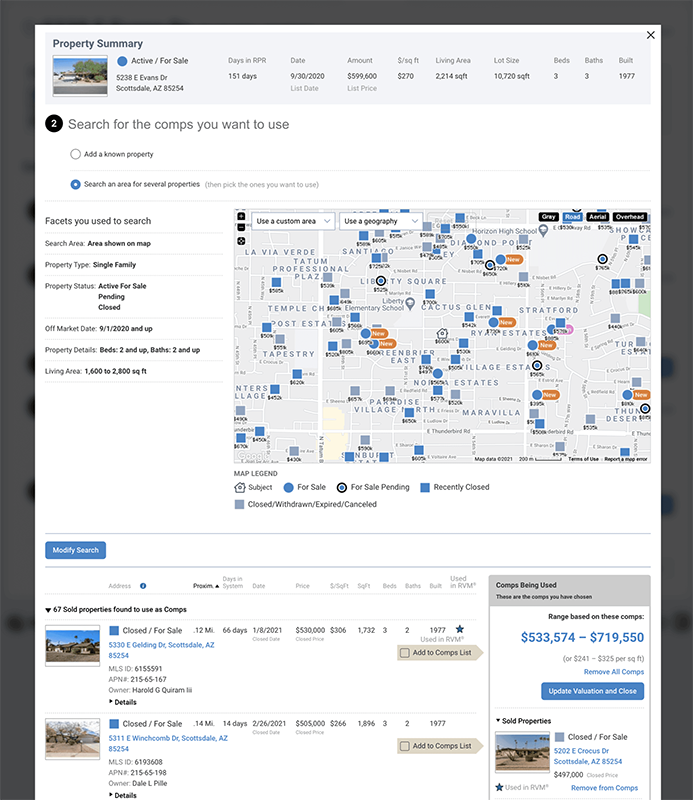Open the 5330 E Gelding Dr photo
693x800 pixels.
tap(72, 645)
